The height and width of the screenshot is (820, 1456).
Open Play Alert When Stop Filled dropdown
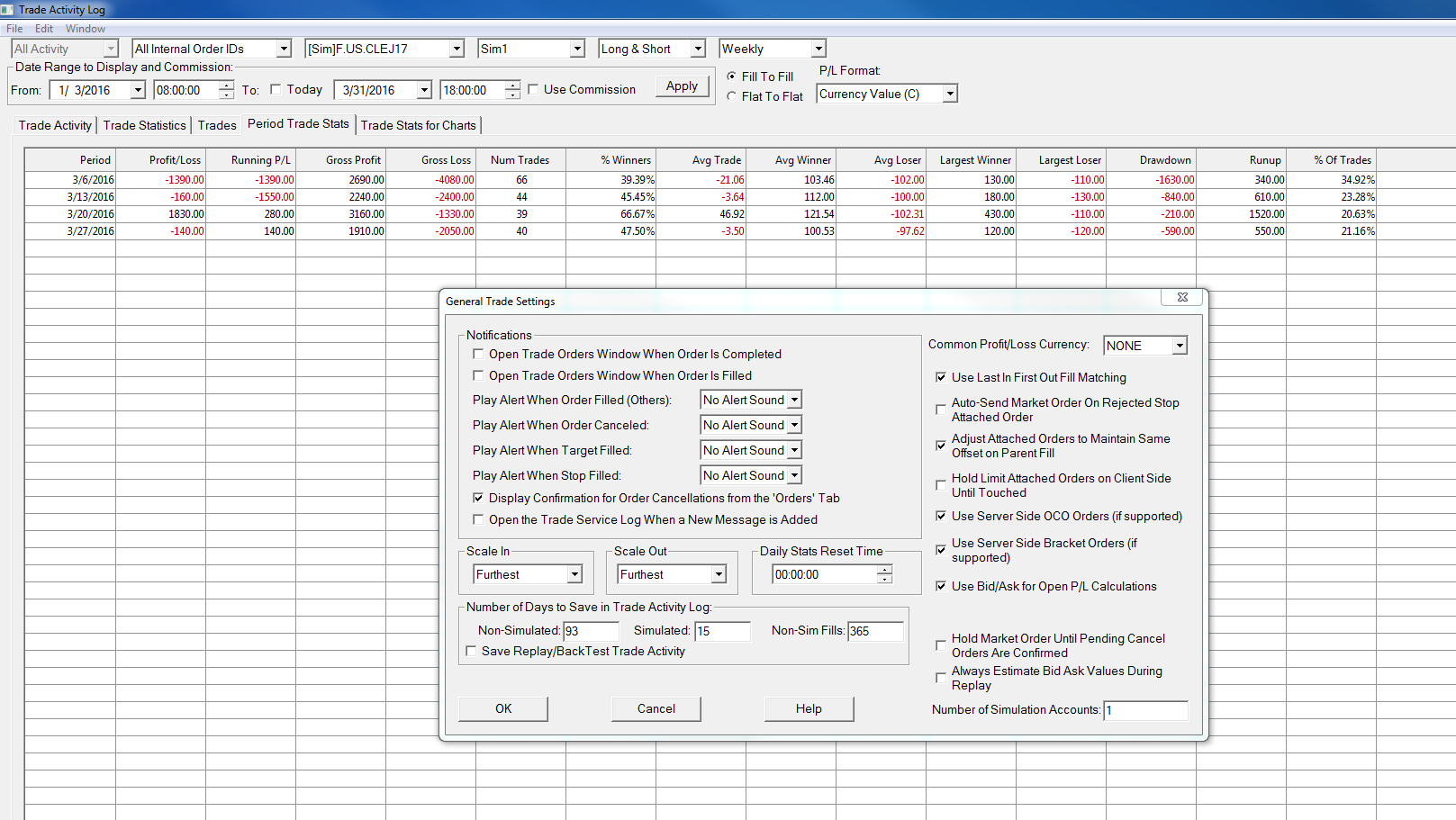pyautogui.click(x=794, y=475)
